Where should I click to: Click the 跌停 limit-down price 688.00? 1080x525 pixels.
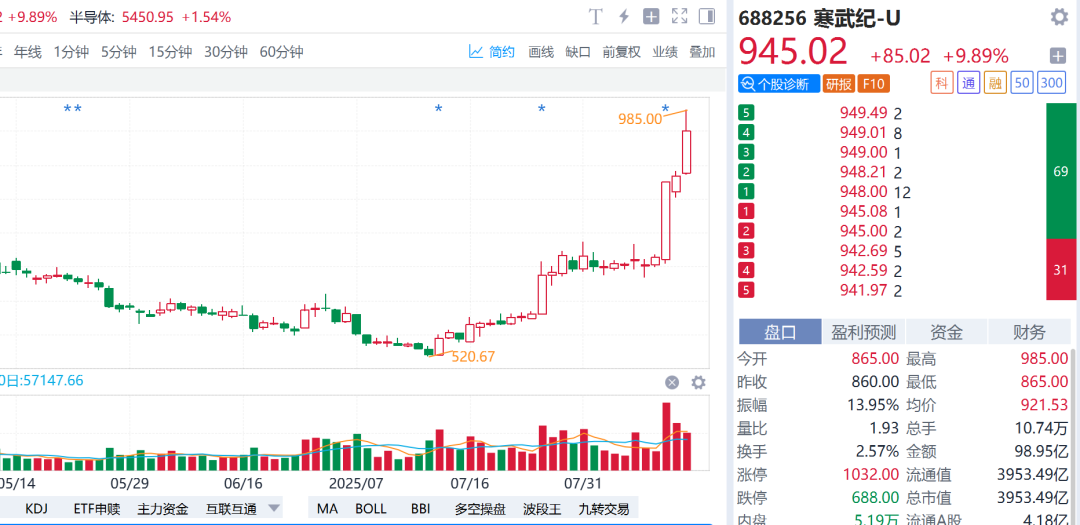coord(876,497)
